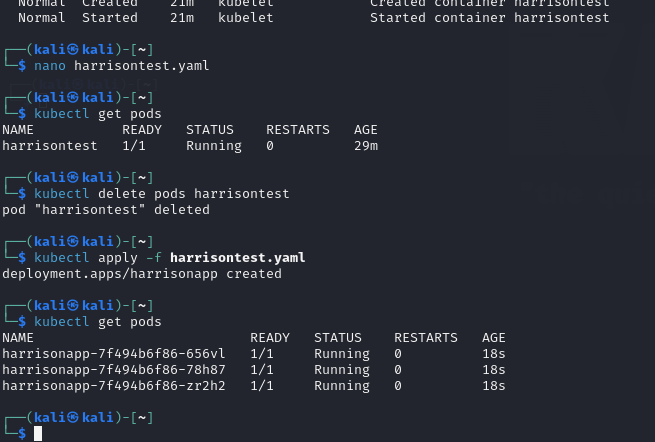Viewport: 655px width, 442px height.
Task: Click the Kali ㉿ symbol in the last prompt
Action: coord(72,416)
